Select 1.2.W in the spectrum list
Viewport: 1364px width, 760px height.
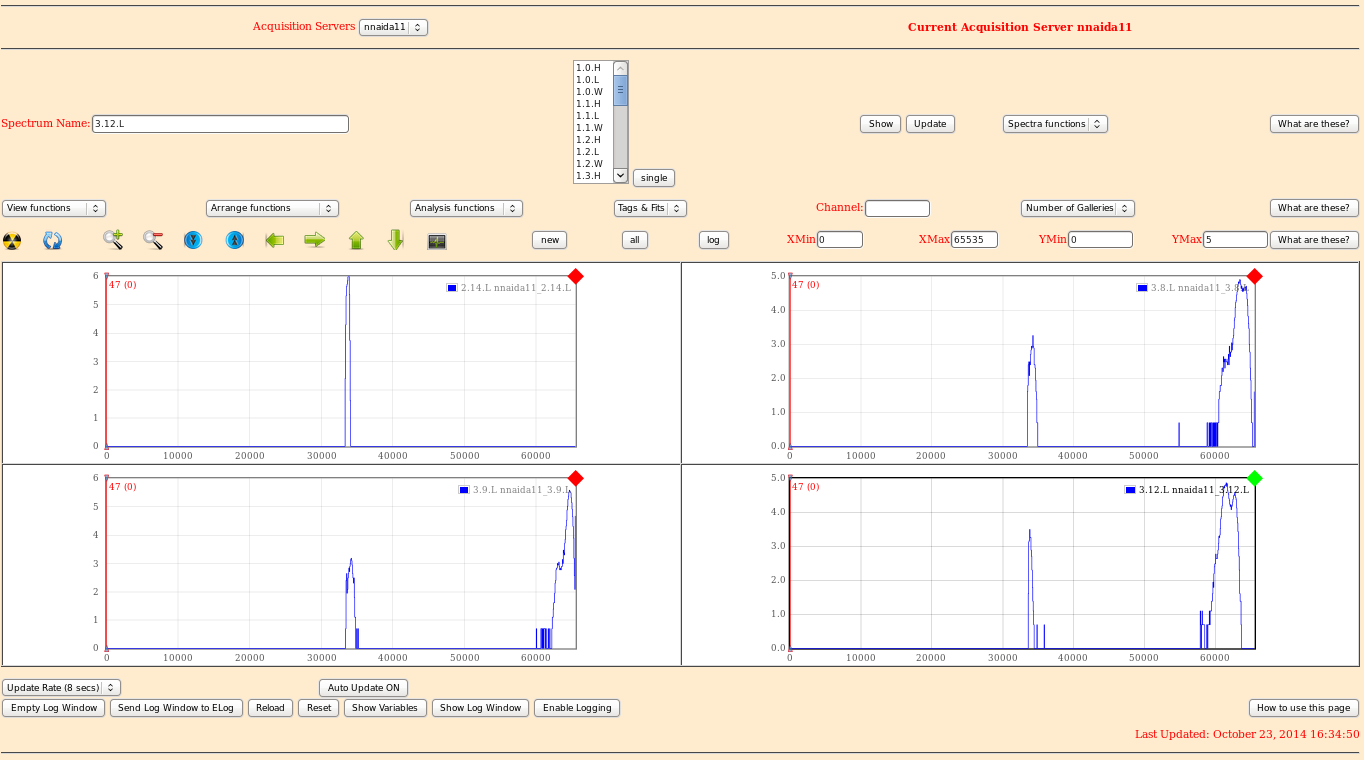click(590, 164)
